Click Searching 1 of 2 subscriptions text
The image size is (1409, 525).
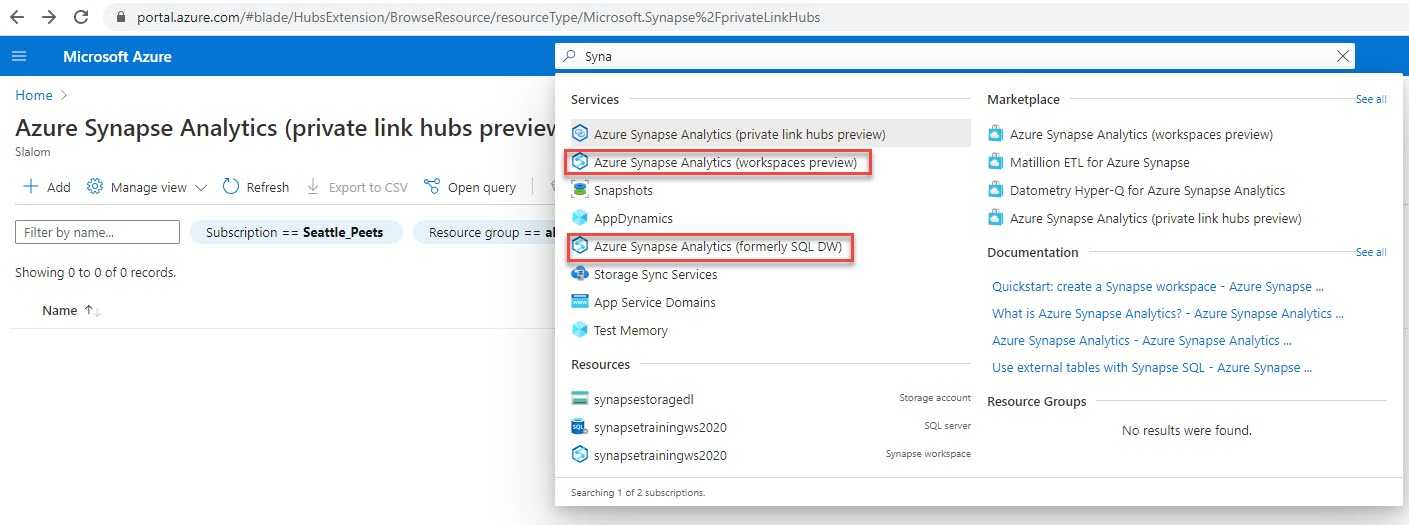coord(638,493)
